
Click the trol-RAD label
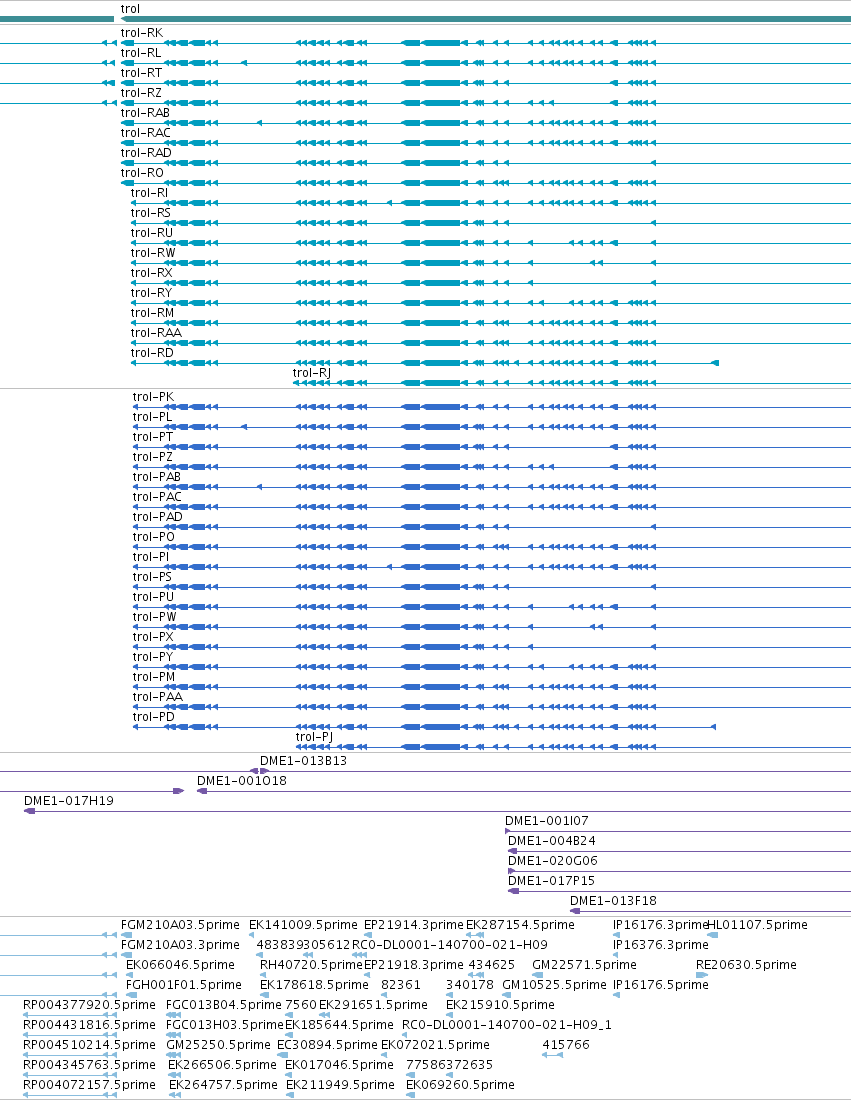click(146, 152)
